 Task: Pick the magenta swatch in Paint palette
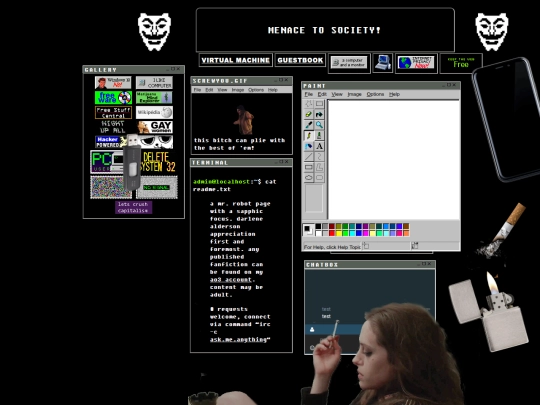point(365,233)
